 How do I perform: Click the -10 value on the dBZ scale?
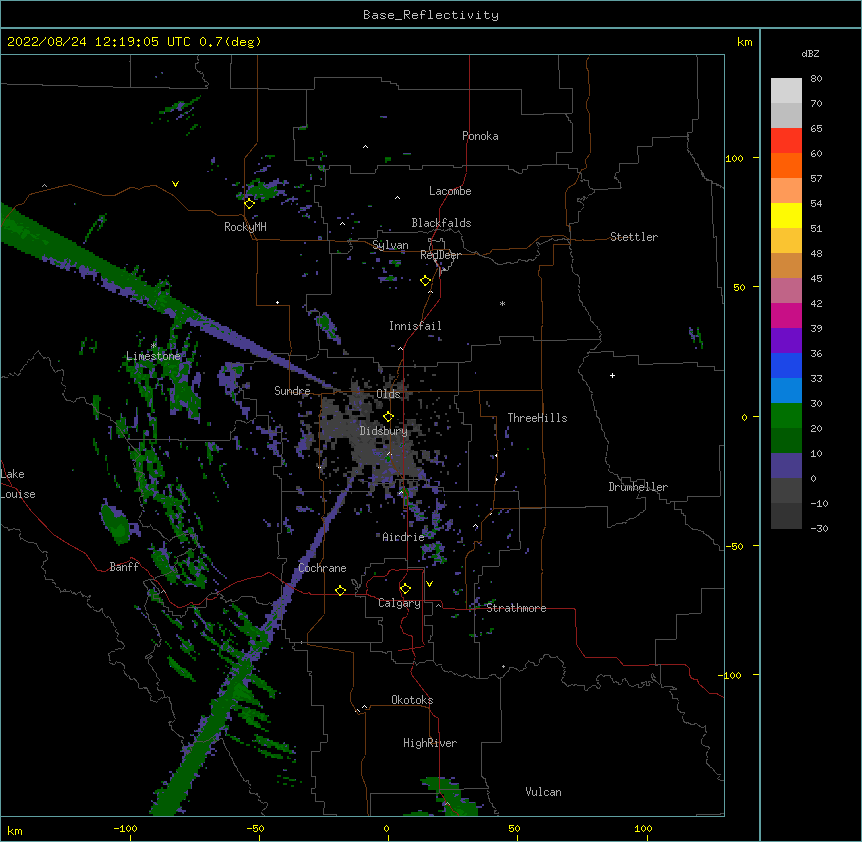click(x=819, y=503)
